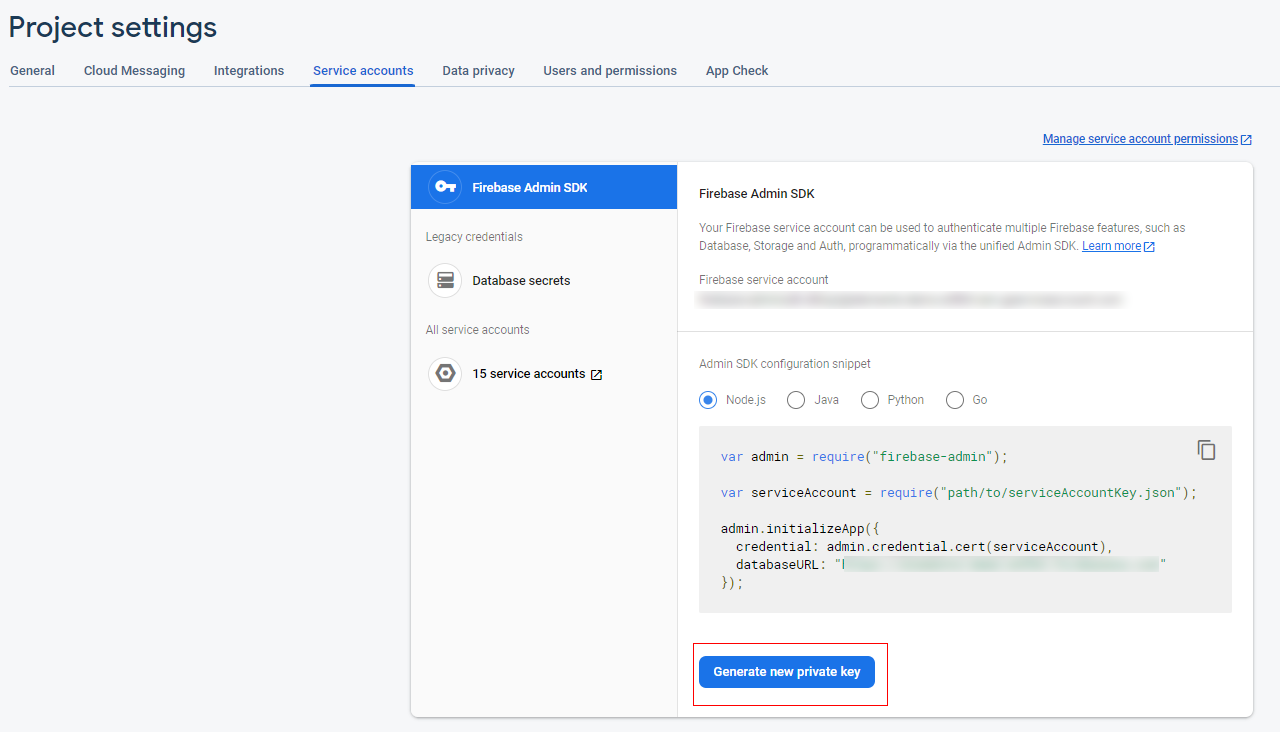Viewport: 1280px width, 732px height.
Task: Switch to the Data privacy tab
Action: coord(478,71)
